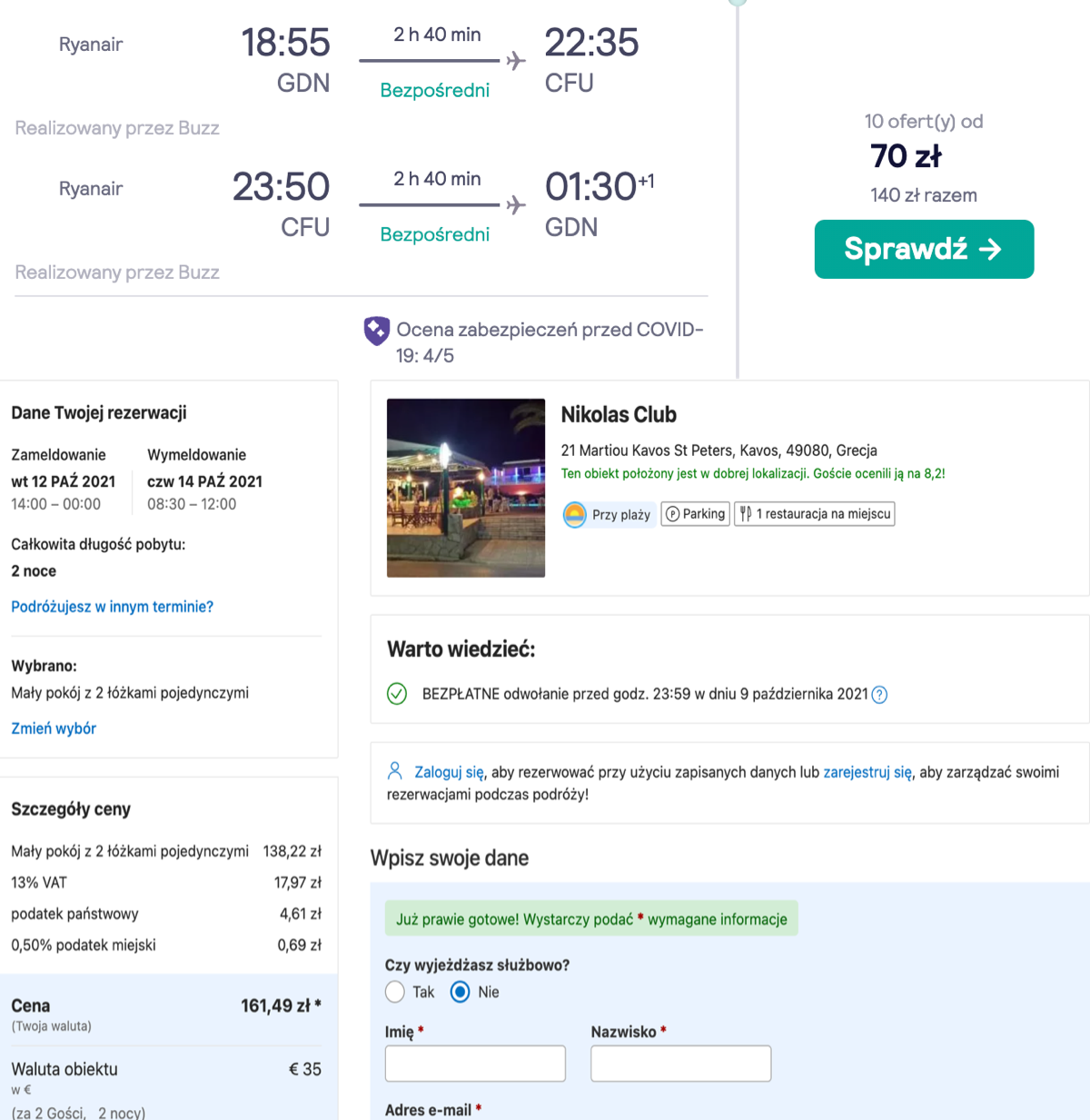The image size is (1090, 1120).
Task: Click the Parking P icon
Action: coord(673,514)
